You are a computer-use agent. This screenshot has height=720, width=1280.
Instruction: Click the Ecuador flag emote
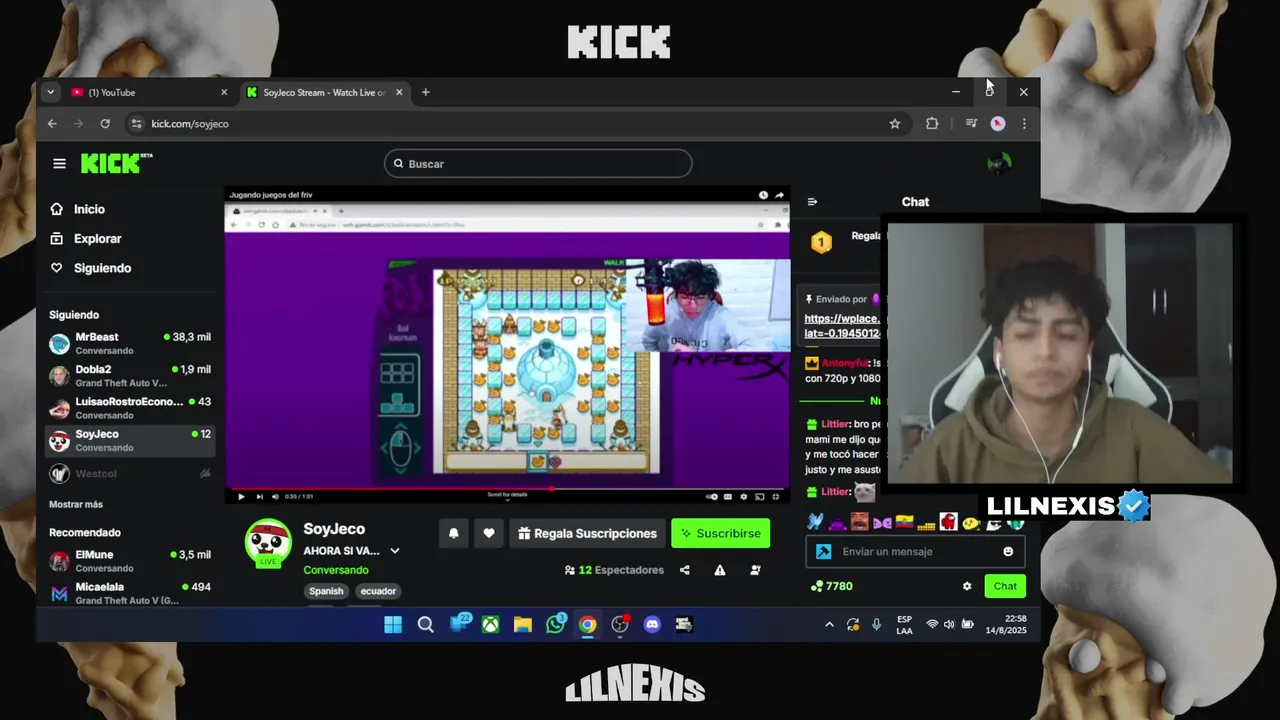(x=904, y=522)
